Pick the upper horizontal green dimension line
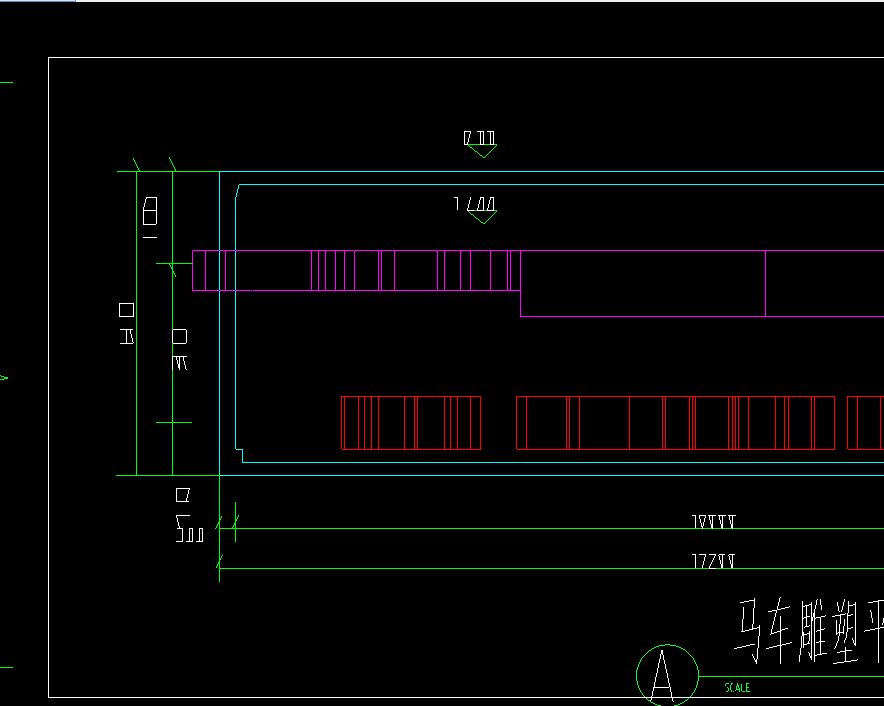 click(551, 528)
